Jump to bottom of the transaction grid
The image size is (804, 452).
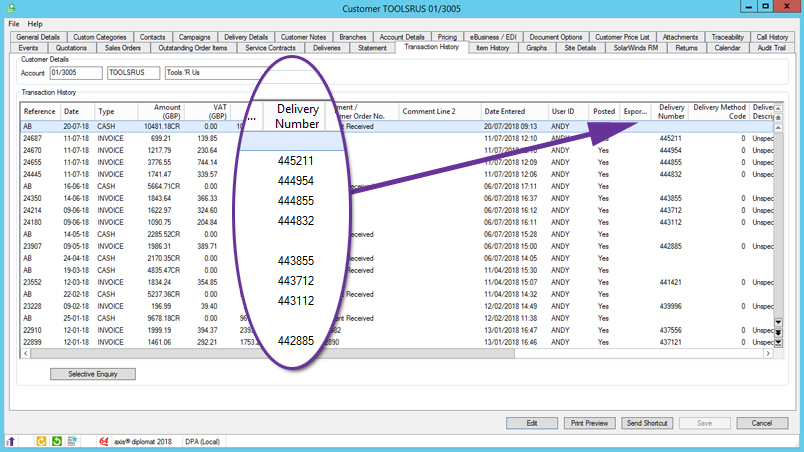(x=778, y=342)
